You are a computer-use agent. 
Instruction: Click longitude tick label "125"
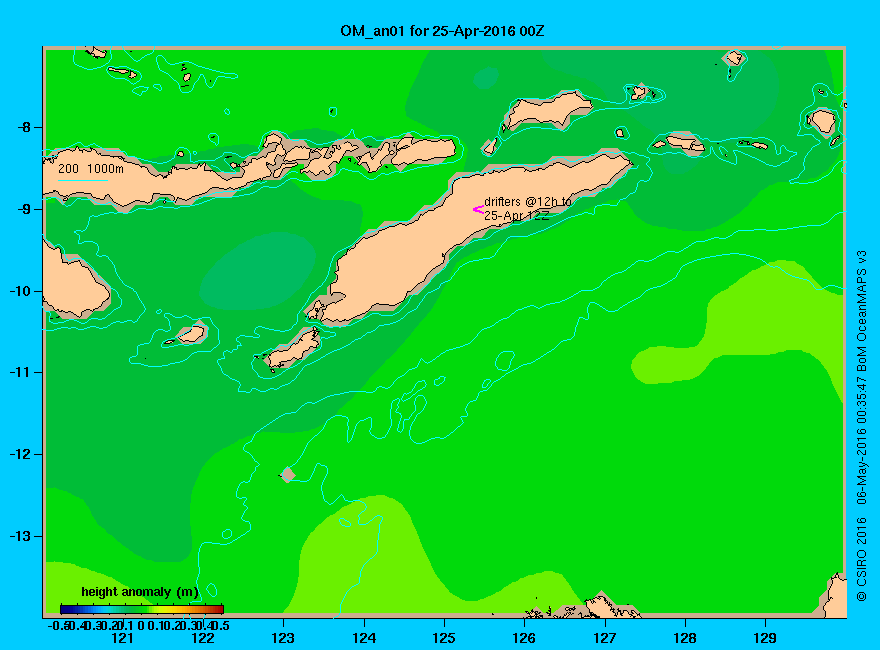click(444, 638)
